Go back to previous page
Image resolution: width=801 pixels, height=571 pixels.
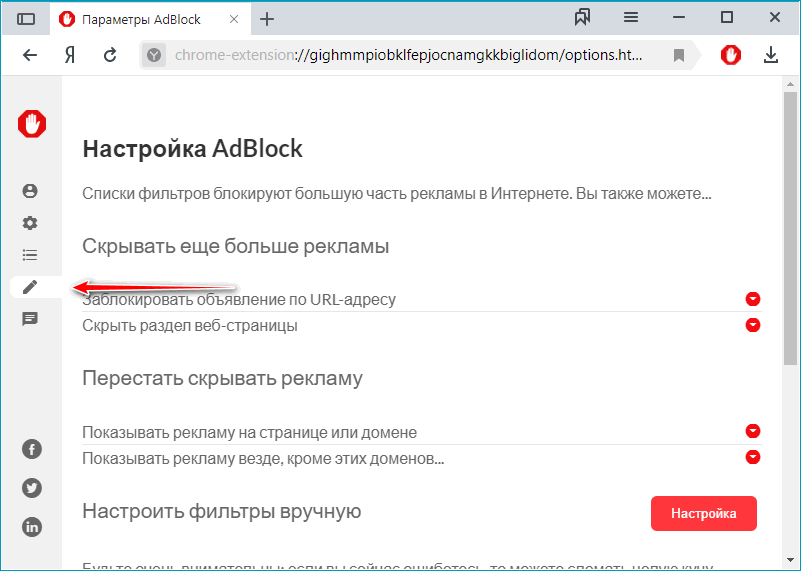[x=30, y=55]
